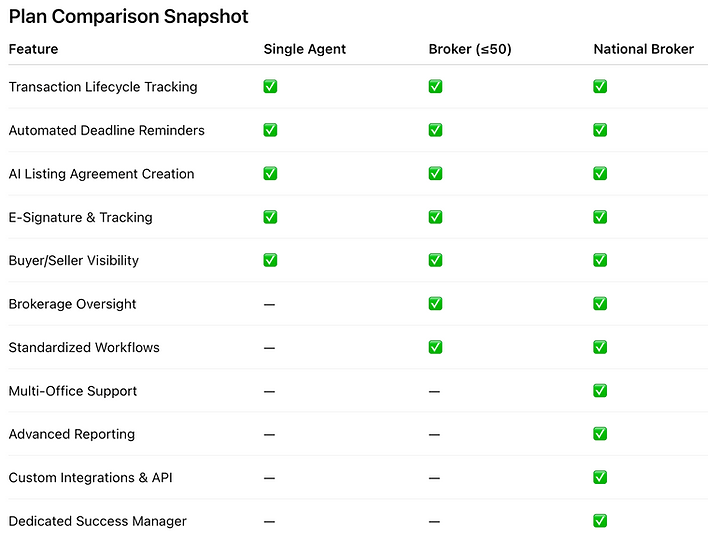Click the Feature column header
The height and width of the screenshot is (553, 708).
pyautogui.click(x=34, y=49)
